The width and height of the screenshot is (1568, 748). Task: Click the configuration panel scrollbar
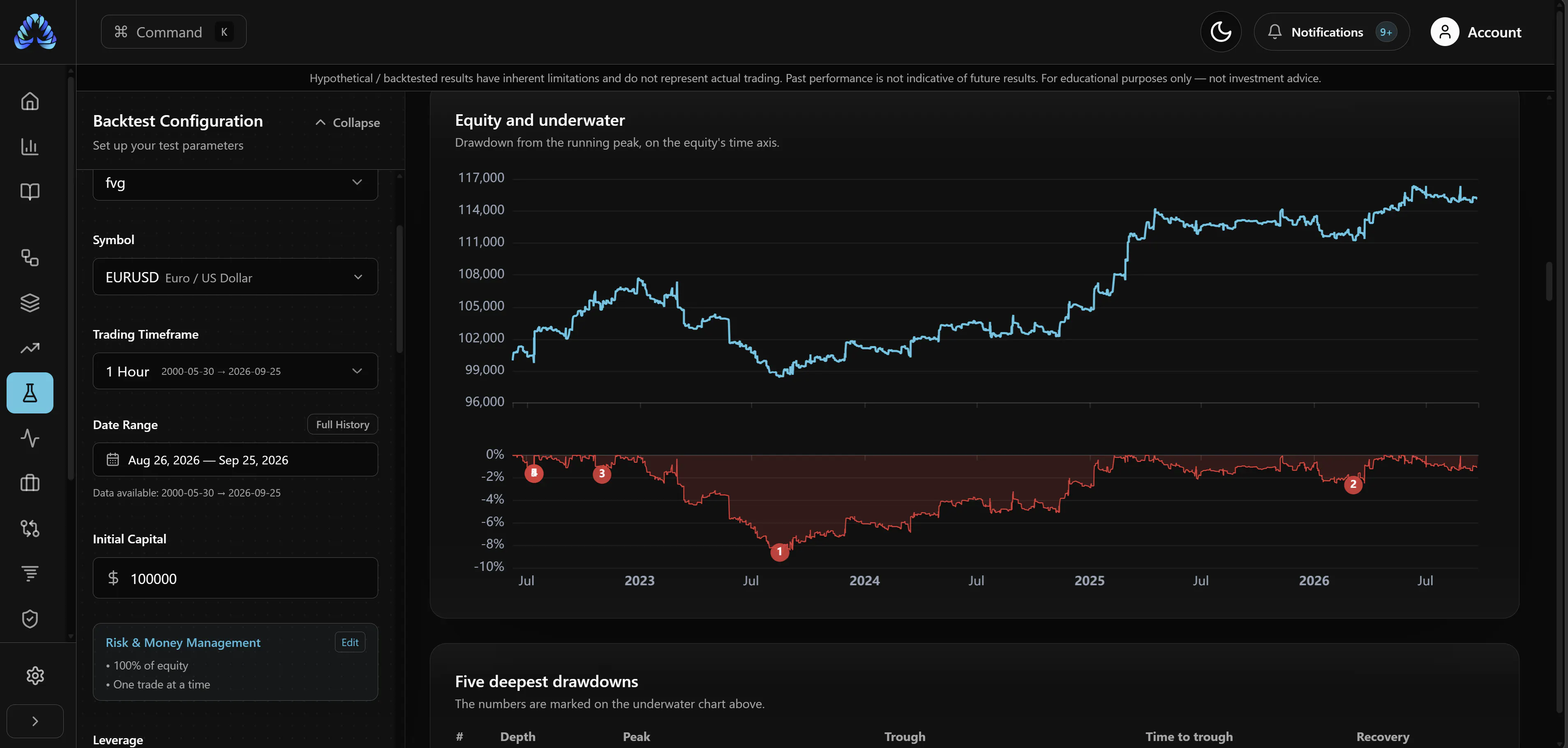[x=400, y=289]
